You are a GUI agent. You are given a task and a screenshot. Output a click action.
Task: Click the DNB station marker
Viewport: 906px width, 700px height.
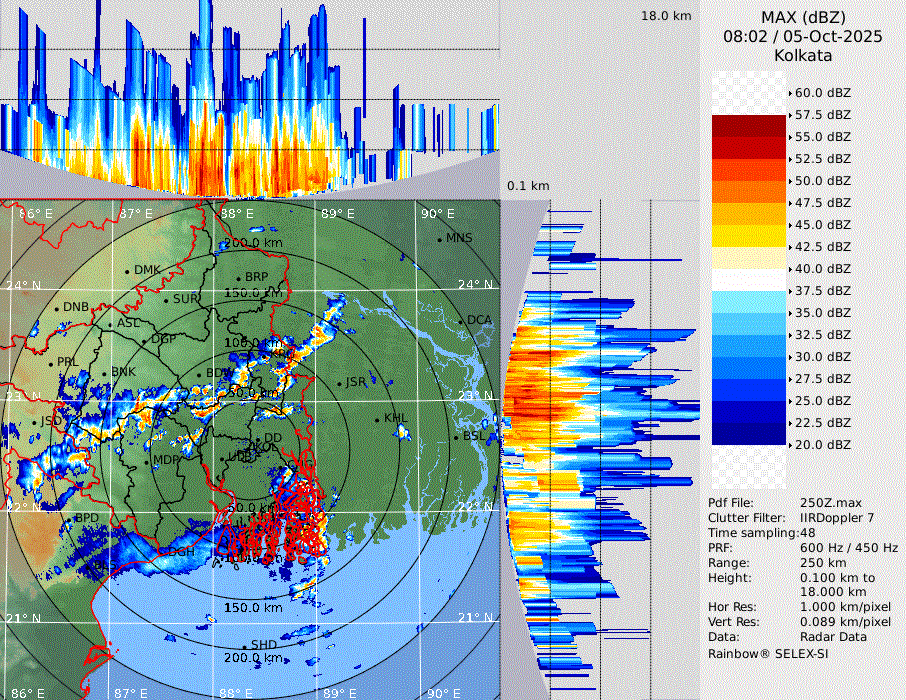click(x=57, y=307)
